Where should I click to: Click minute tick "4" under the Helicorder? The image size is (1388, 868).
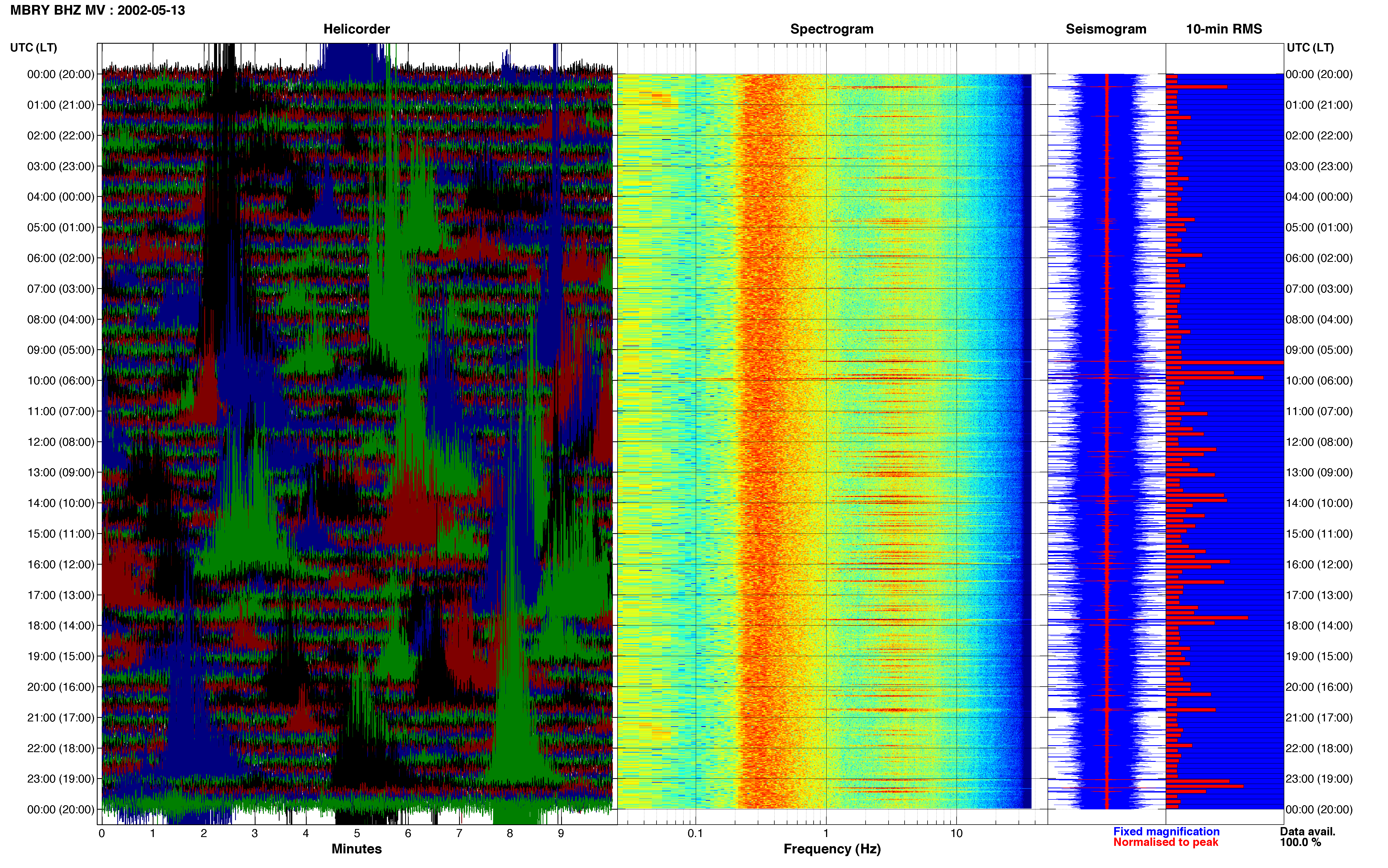tap(306, 833)
